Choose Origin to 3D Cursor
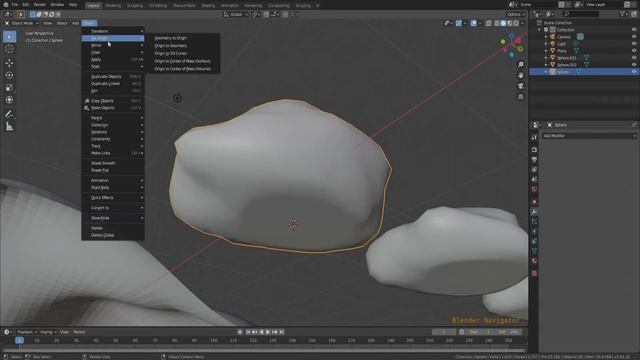 pos(171,53)
